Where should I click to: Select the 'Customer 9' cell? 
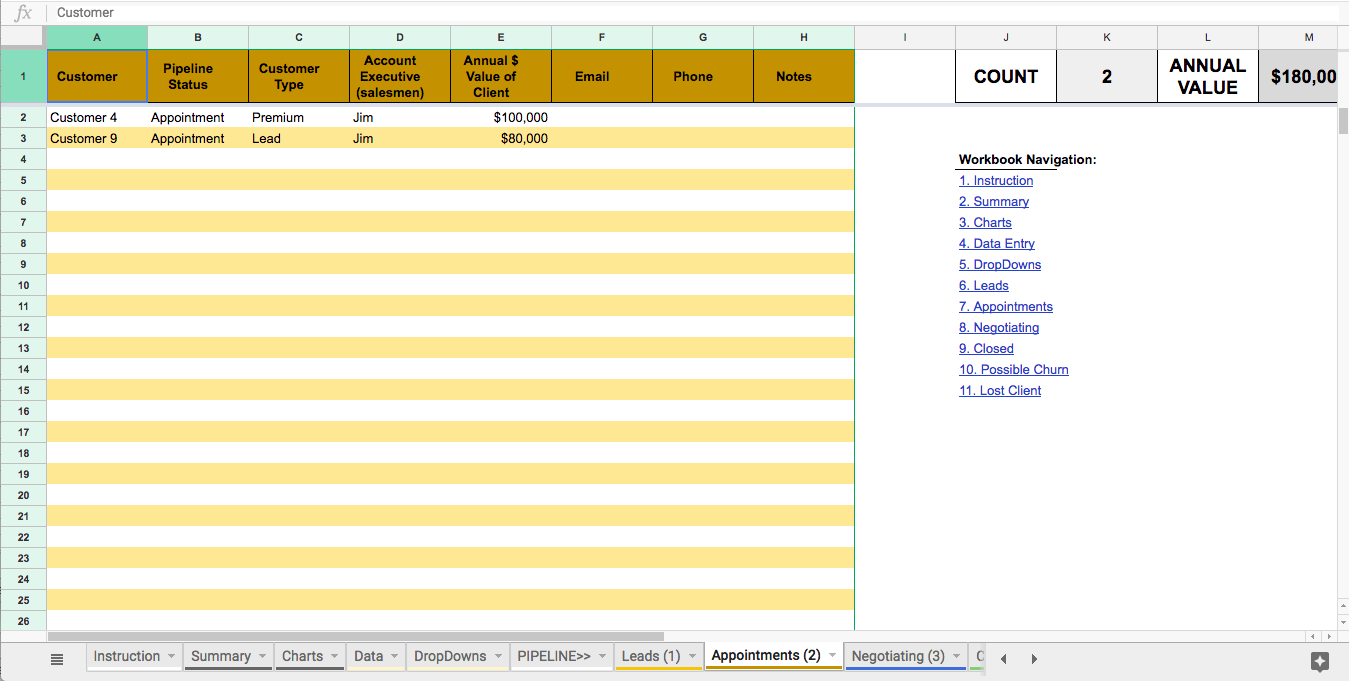pyautogui.click(x=97, y=138)
